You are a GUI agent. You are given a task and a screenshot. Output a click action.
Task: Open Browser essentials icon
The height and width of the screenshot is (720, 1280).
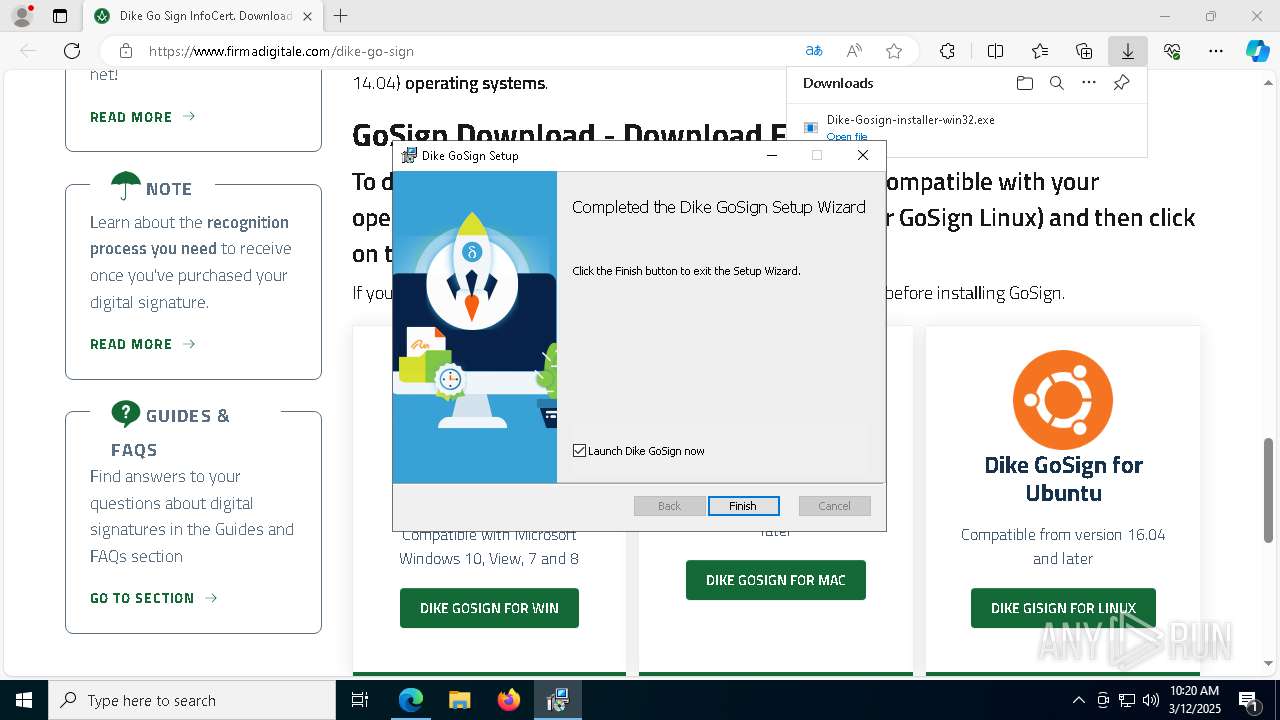pyautogui.click(x=1172, y=51)
